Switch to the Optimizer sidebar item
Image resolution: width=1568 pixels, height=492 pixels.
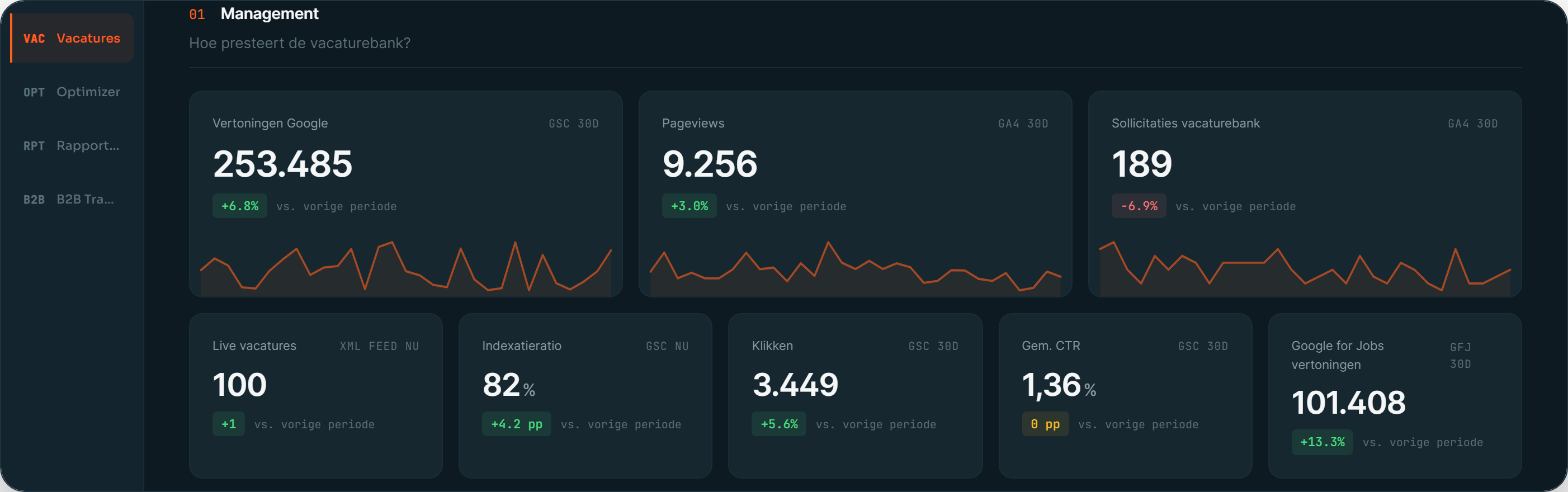pyautogui.click(x=73, y=92)
